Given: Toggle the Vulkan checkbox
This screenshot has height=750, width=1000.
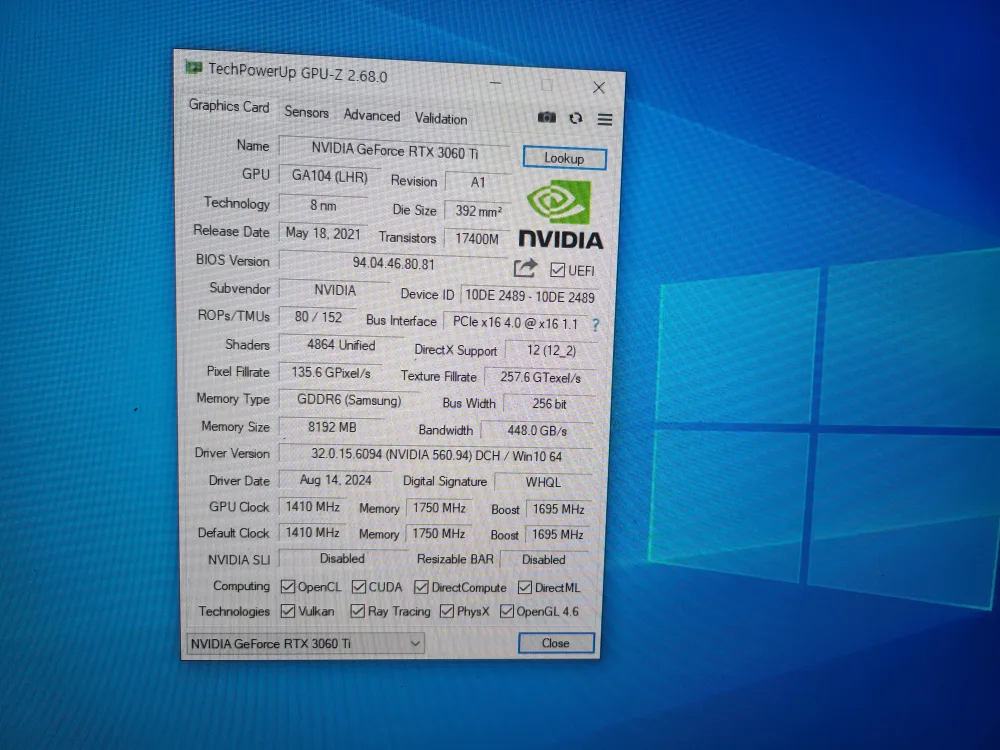Looking at the screenshot, I should click(288, 611).
